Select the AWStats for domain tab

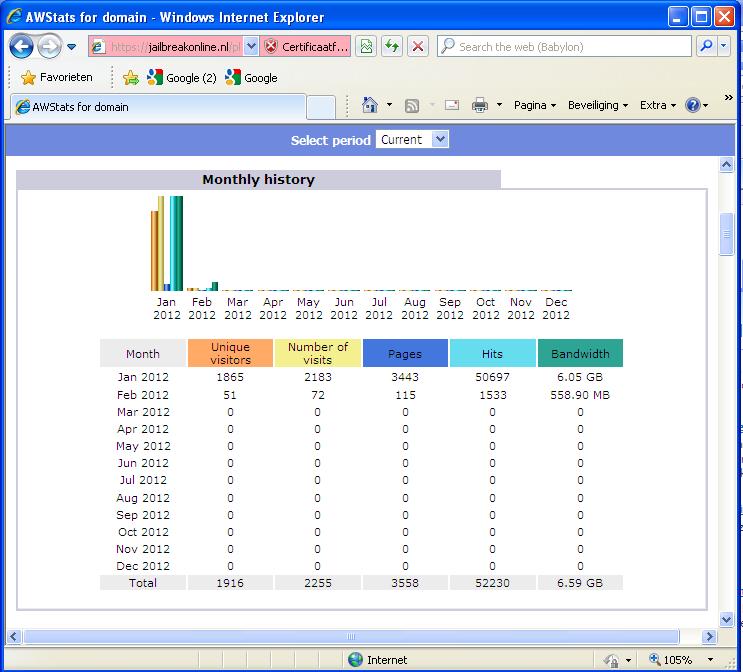click(158, 107)
